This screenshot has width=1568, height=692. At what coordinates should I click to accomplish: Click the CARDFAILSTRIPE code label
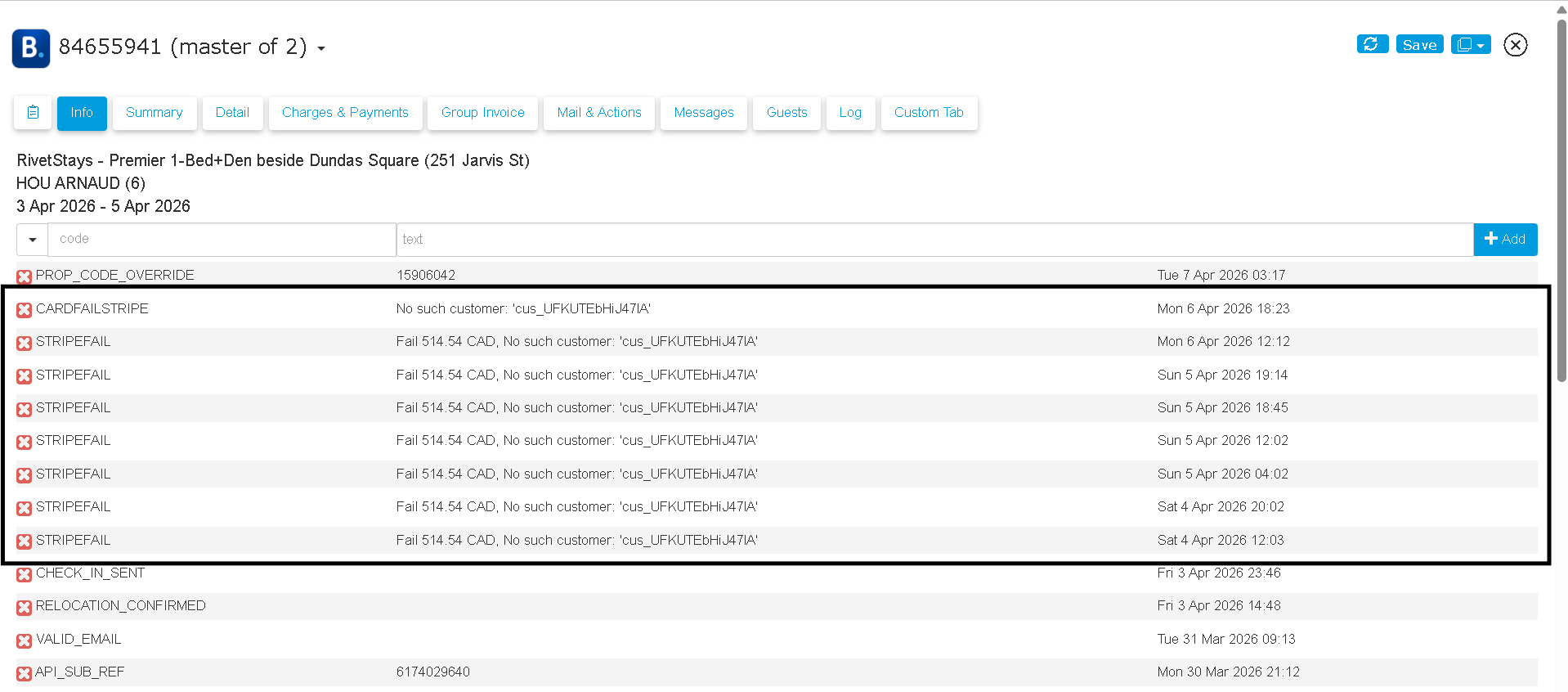coord(92,309)
